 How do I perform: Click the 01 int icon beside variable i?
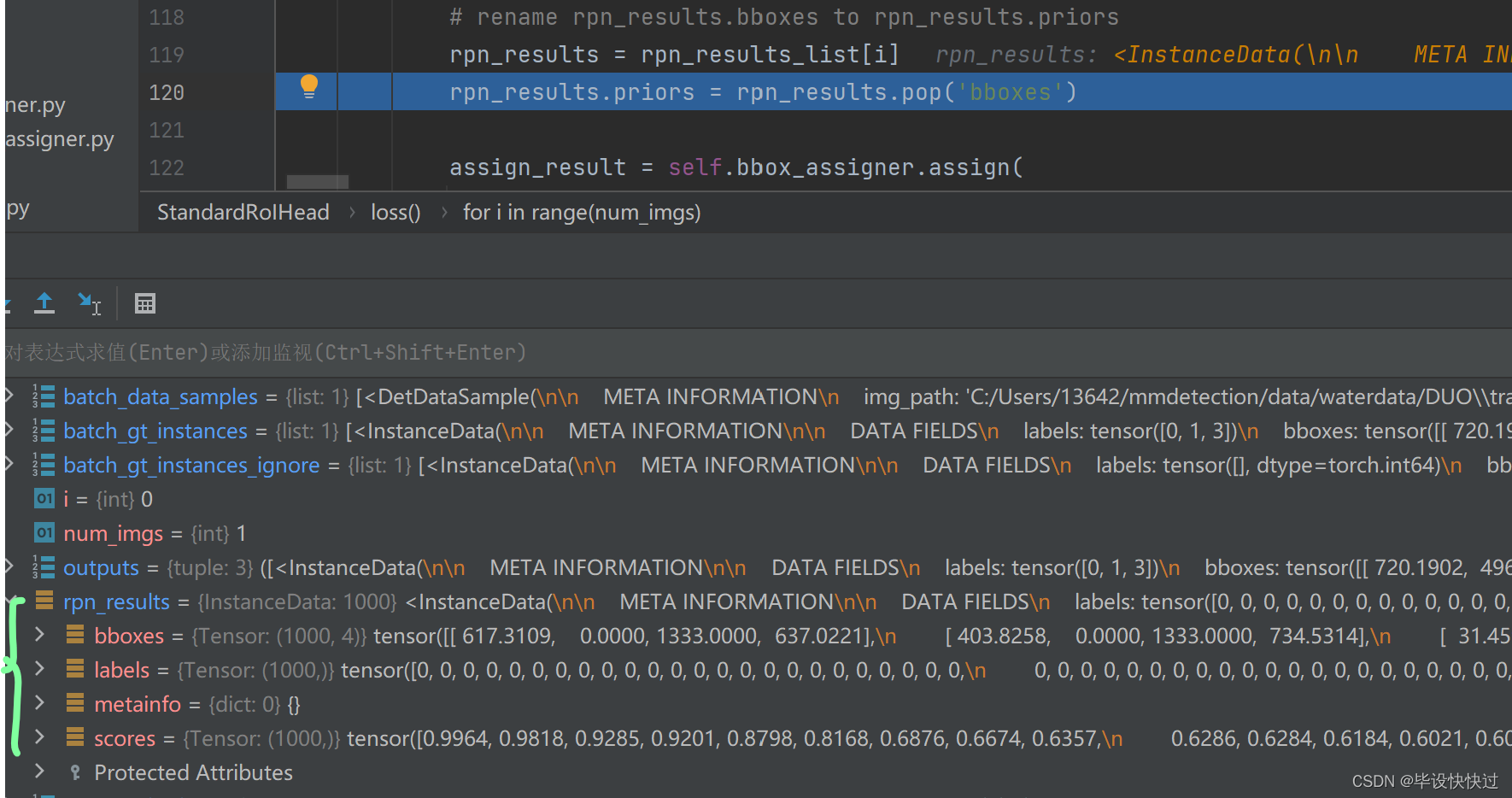coord(44,498)
